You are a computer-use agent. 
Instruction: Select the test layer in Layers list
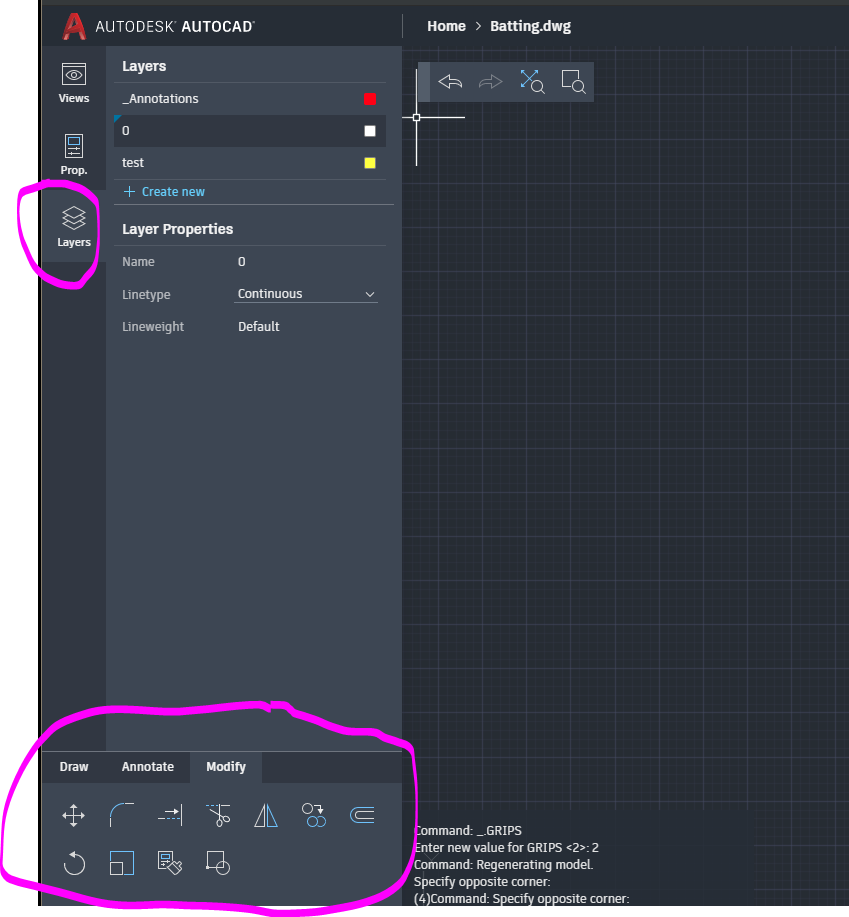click(200, 162)
